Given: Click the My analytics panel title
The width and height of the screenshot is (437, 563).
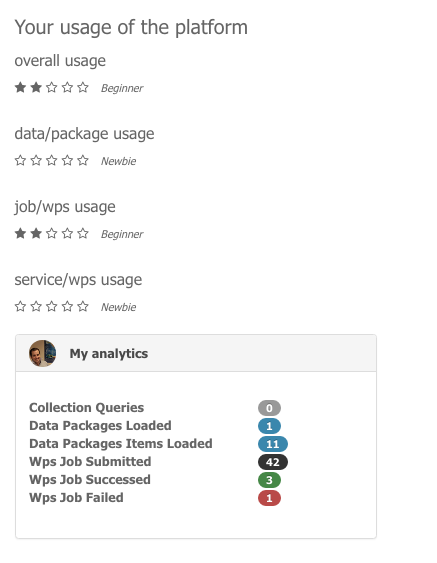Looking at the screenshot, I should 108,354.
